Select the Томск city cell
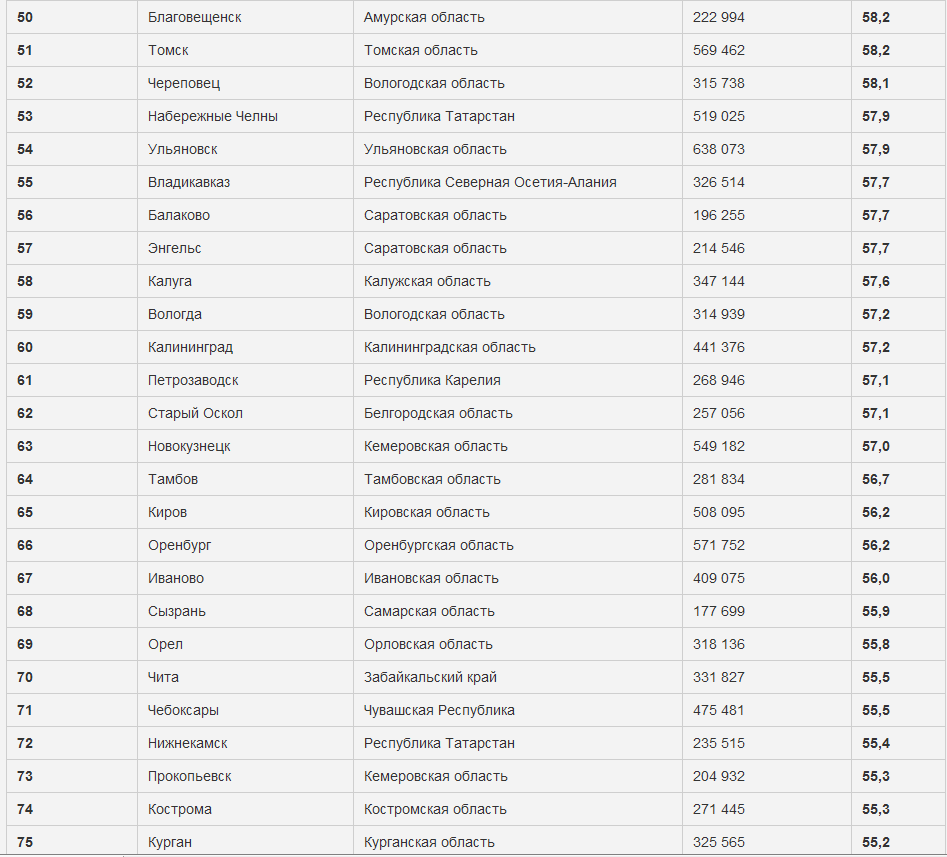 [168, 50]
